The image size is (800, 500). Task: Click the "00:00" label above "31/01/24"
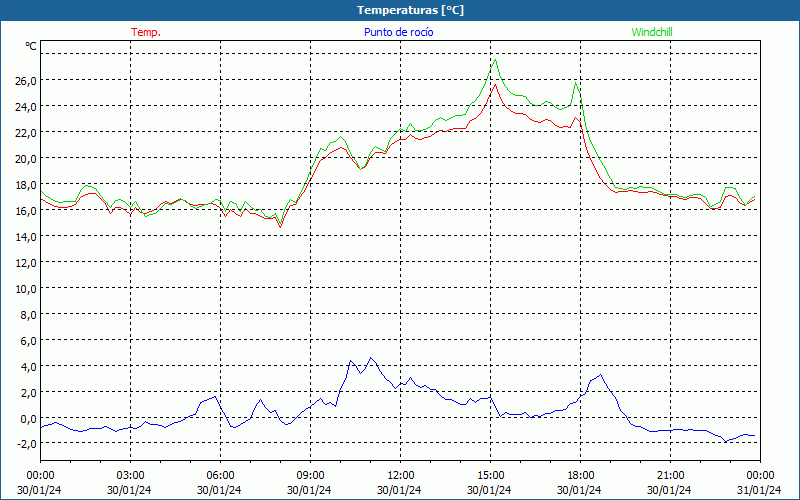[x=760, y=476]
